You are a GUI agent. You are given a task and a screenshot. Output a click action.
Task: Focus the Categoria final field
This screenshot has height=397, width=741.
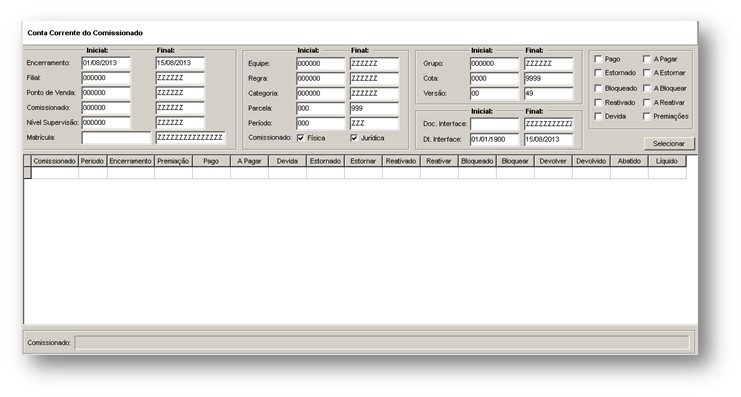[x=374, y=94]
